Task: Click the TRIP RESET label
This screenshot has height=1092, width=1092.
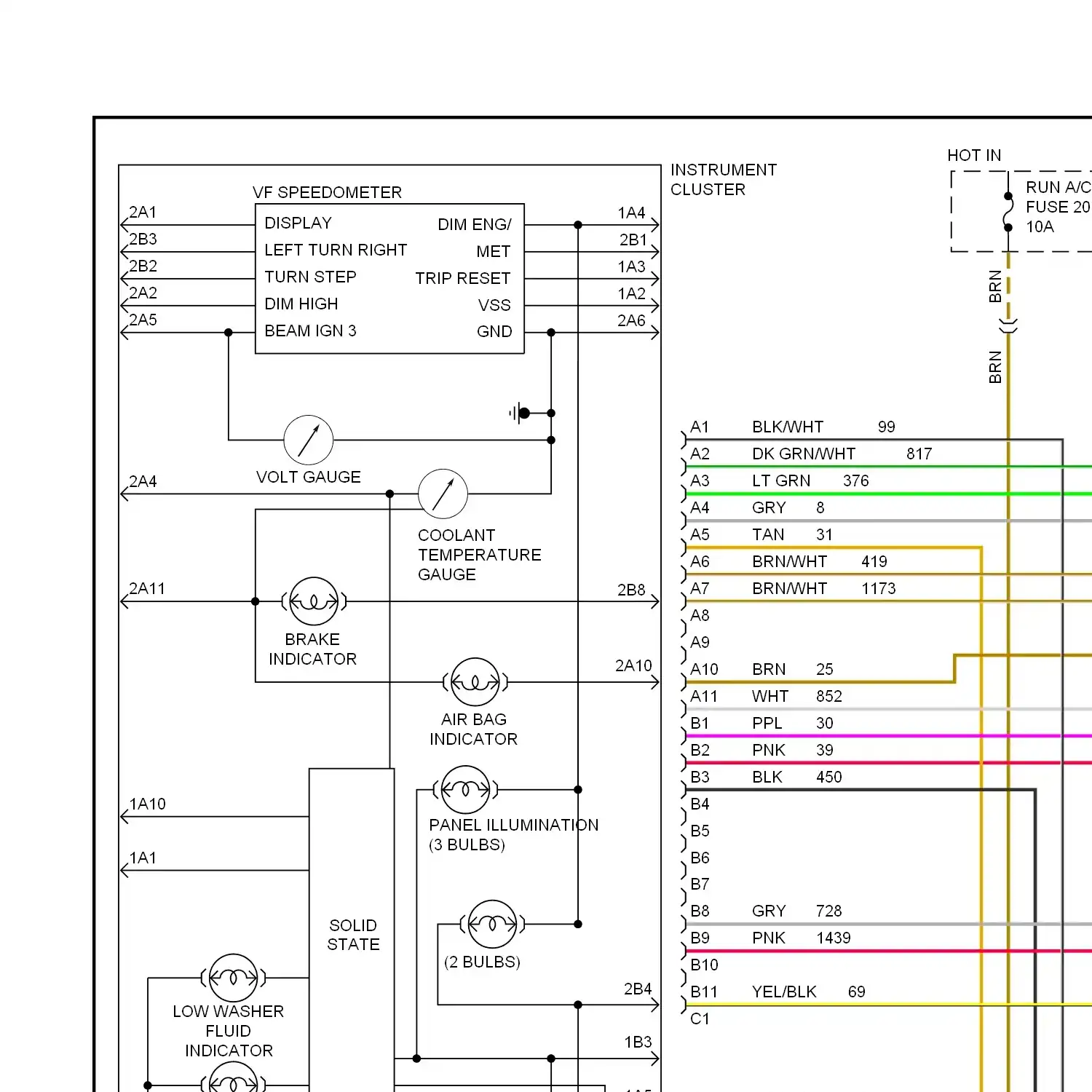Action: [463, 278]
